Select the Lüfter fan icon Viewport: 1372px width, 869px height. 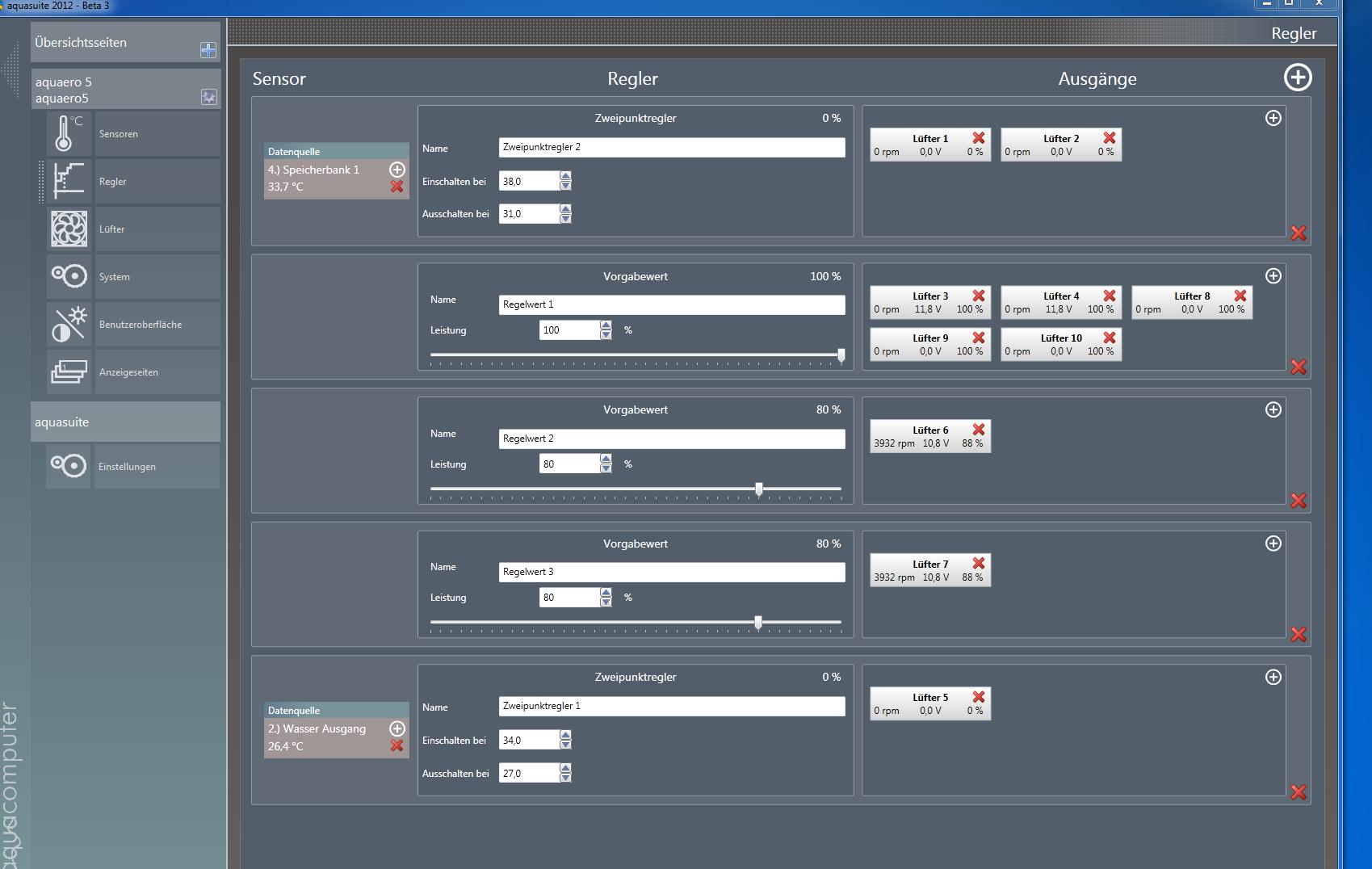pyautogui.click(x=69, y=229)
